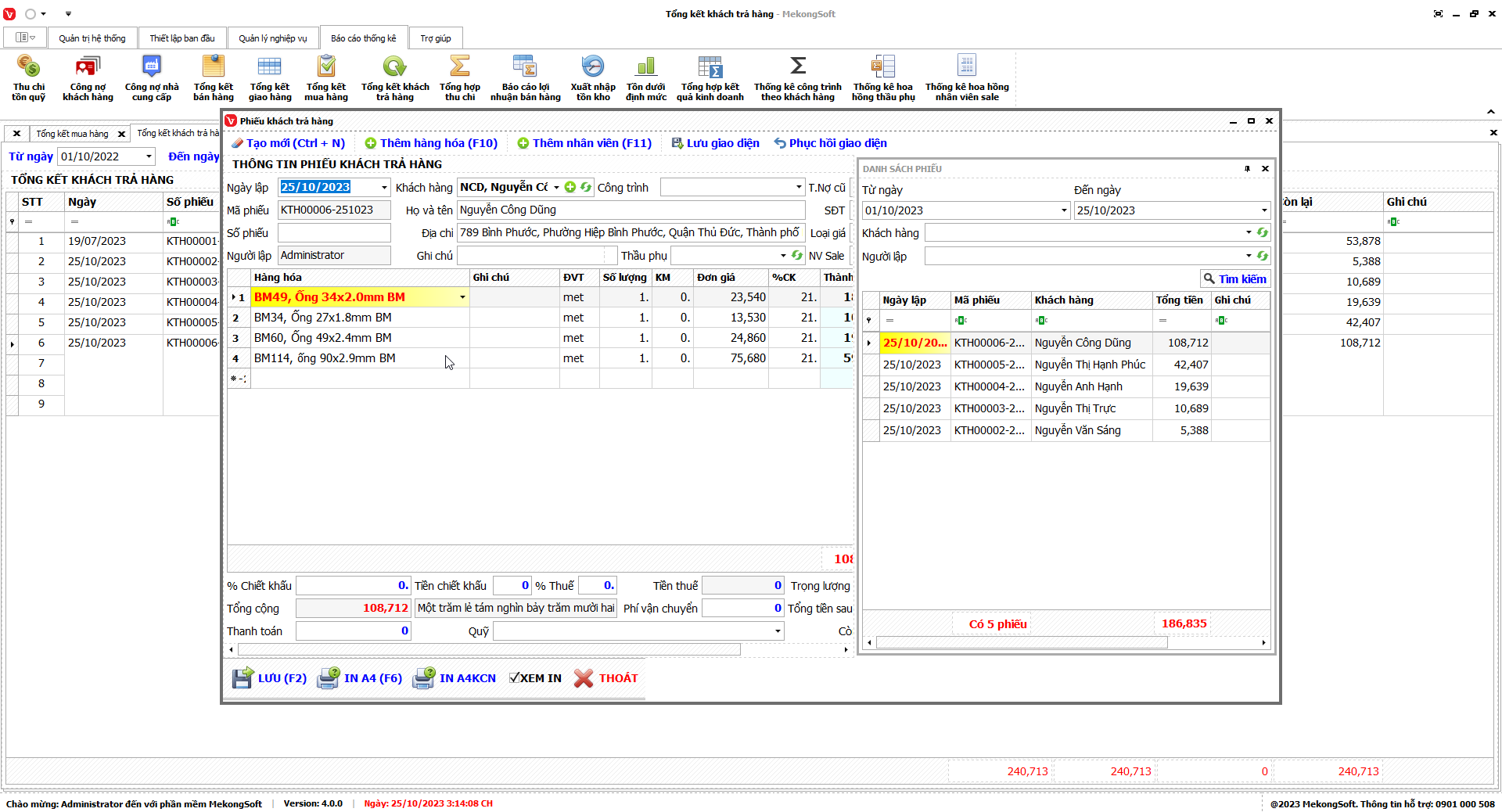Open the Thu chi tồn quỹ report icon
This screenshot has width=1502, height=812.
click(x=28, y=67)
